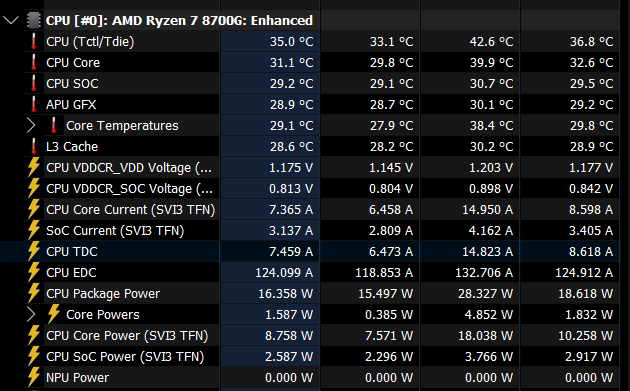Click the lightning icon for CPU SoC Power
Image resolution: width=630 pixels, height=391 pixels.
pyautogui.click(x=34, y=356)
